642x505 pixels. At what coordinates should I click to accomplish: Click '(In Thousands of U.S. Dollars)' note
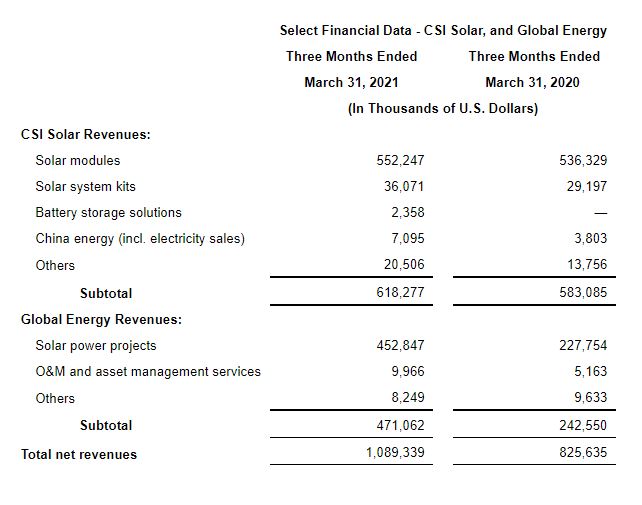pyautogui.click(x=443, y=109)
